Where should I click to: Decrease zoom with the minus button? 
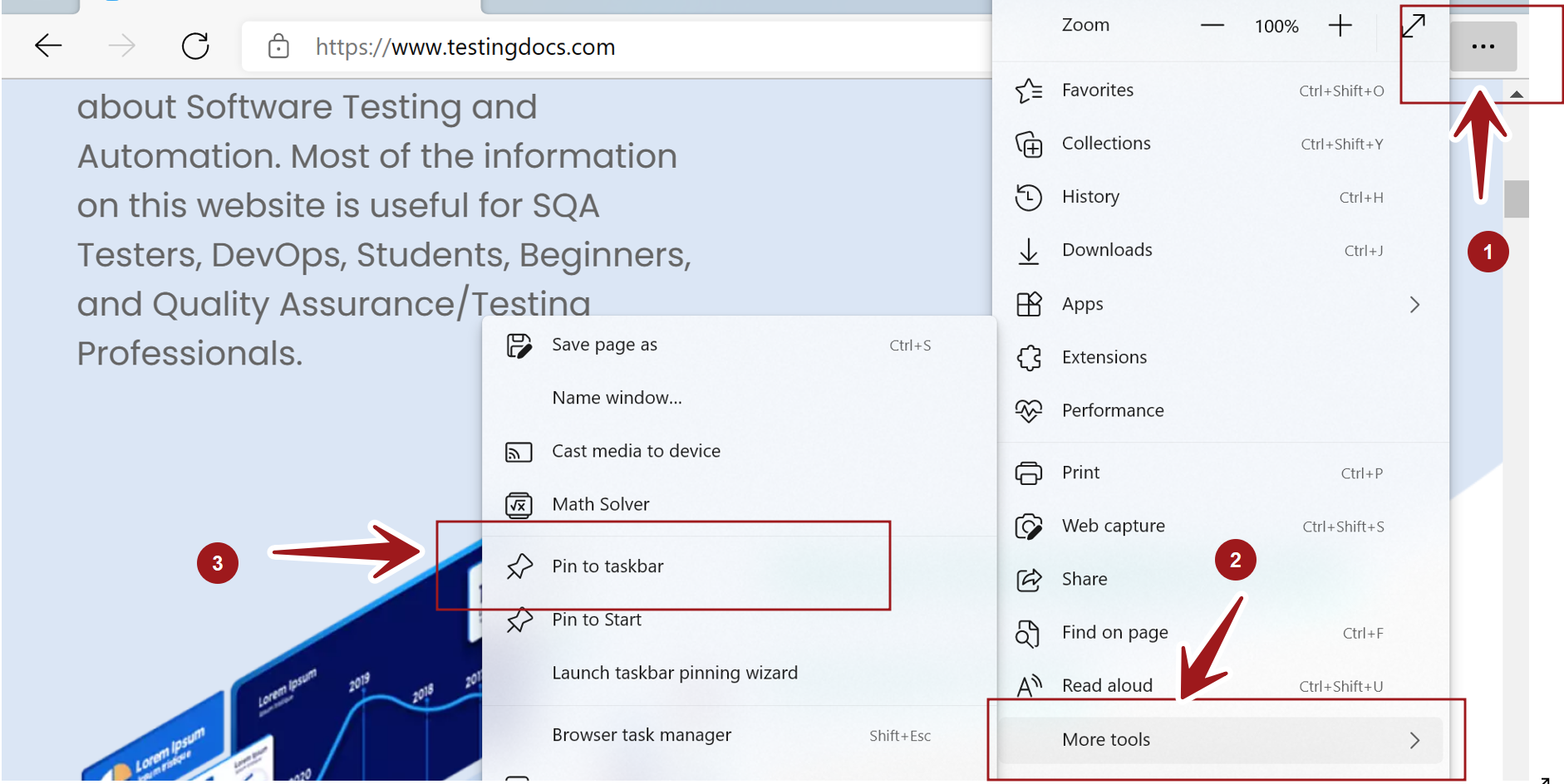pyautogui.click(x=1212, y=26)
